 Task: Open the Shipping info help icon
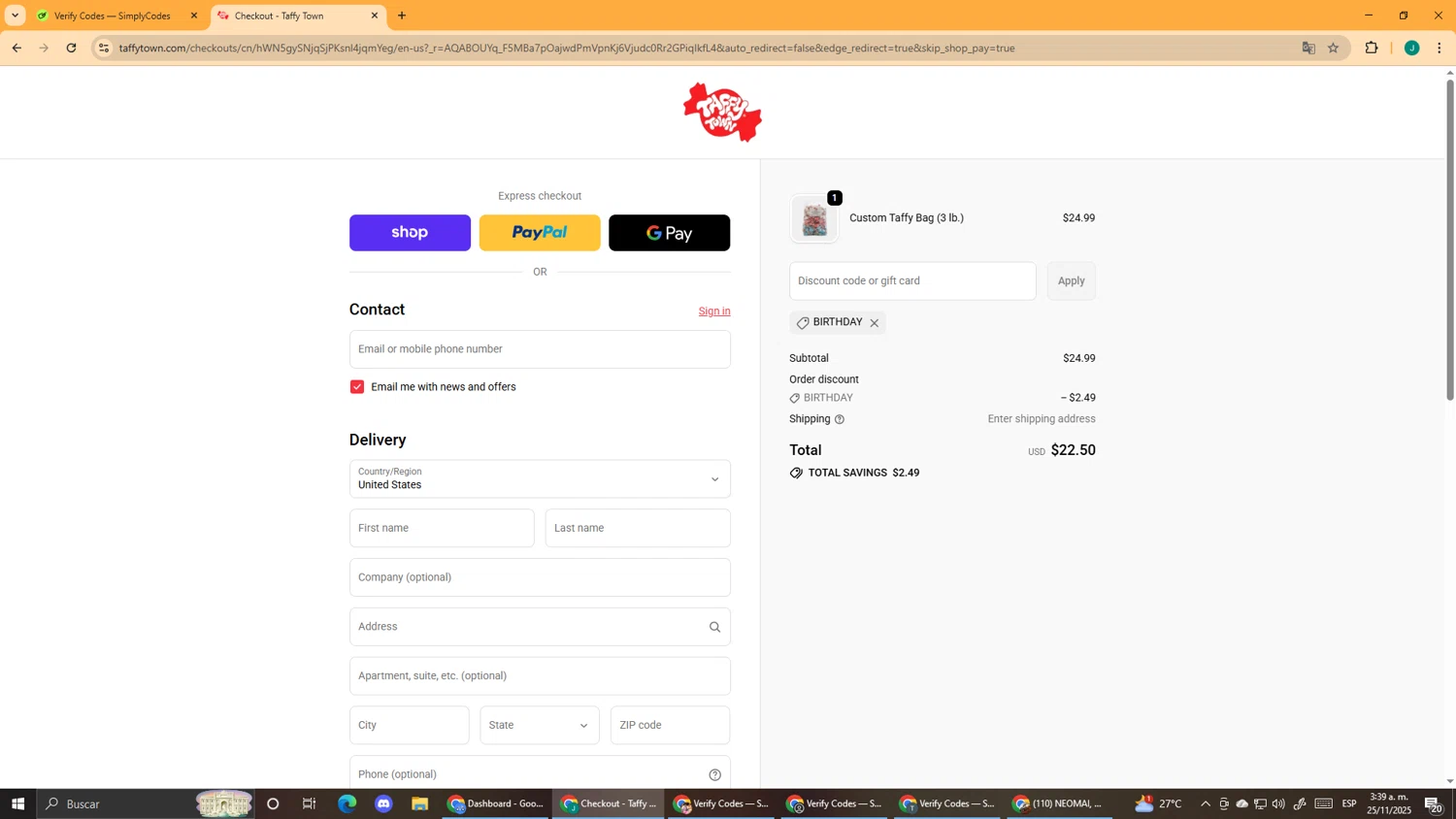pyautogui.click(x=840, y=419)
